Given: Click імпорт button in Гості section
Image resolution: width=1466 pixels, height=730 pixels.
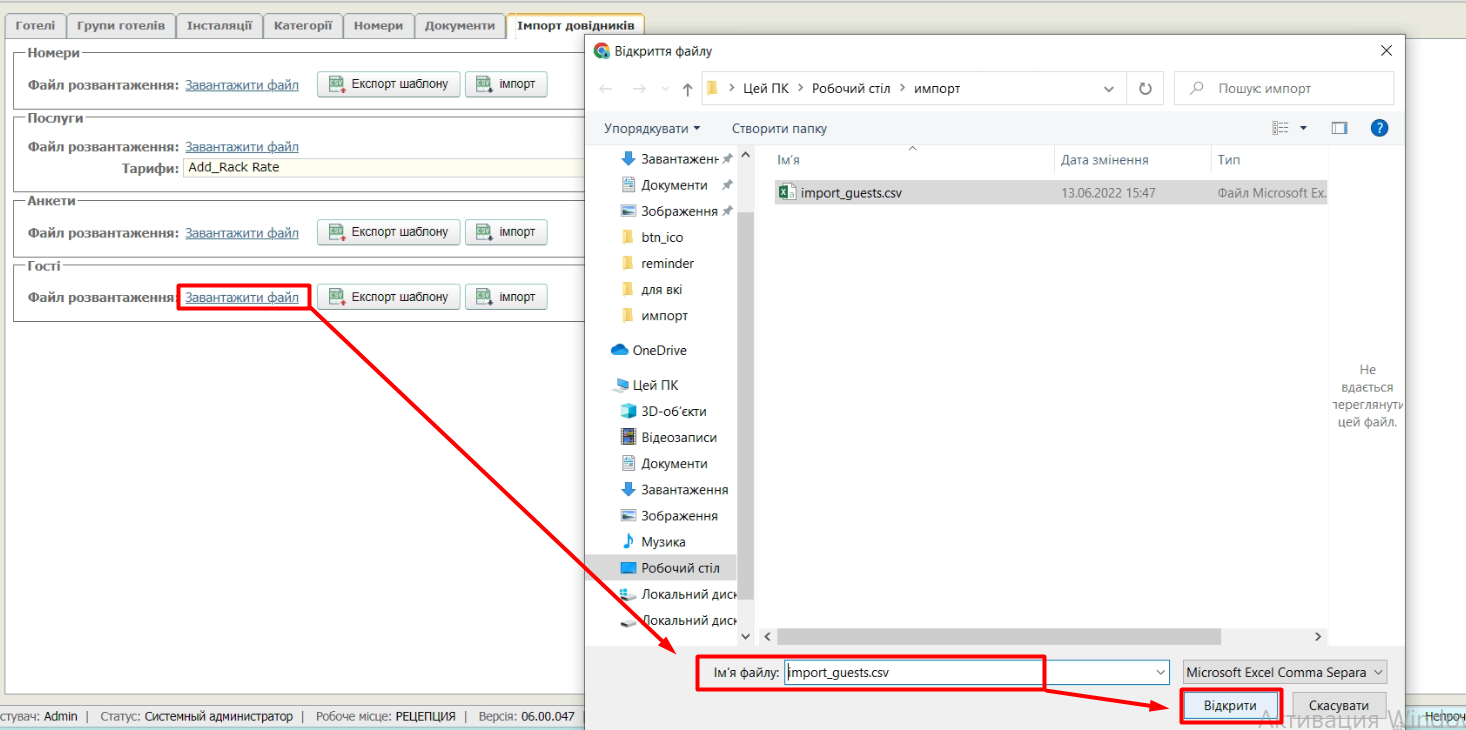Looking at the screenshot, I should click(506, 297).
